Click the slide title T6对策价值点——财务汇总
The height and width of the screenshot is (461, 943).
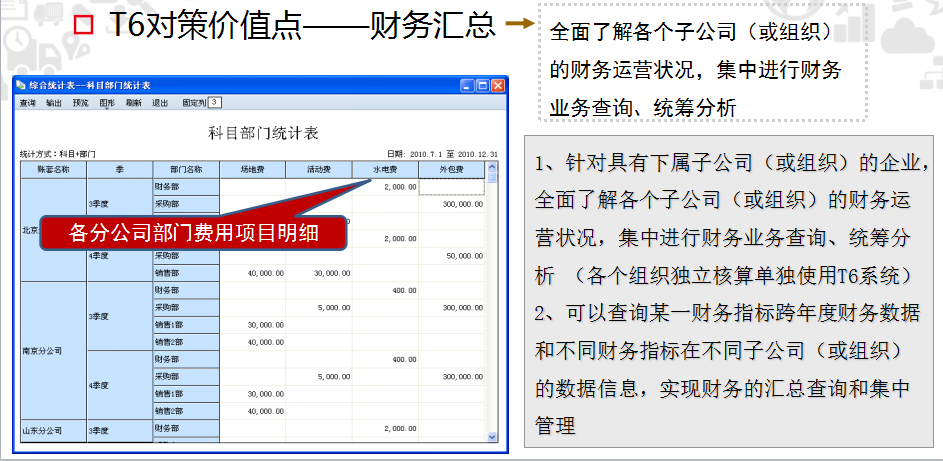pyautogui.click(x=303, y=24)
